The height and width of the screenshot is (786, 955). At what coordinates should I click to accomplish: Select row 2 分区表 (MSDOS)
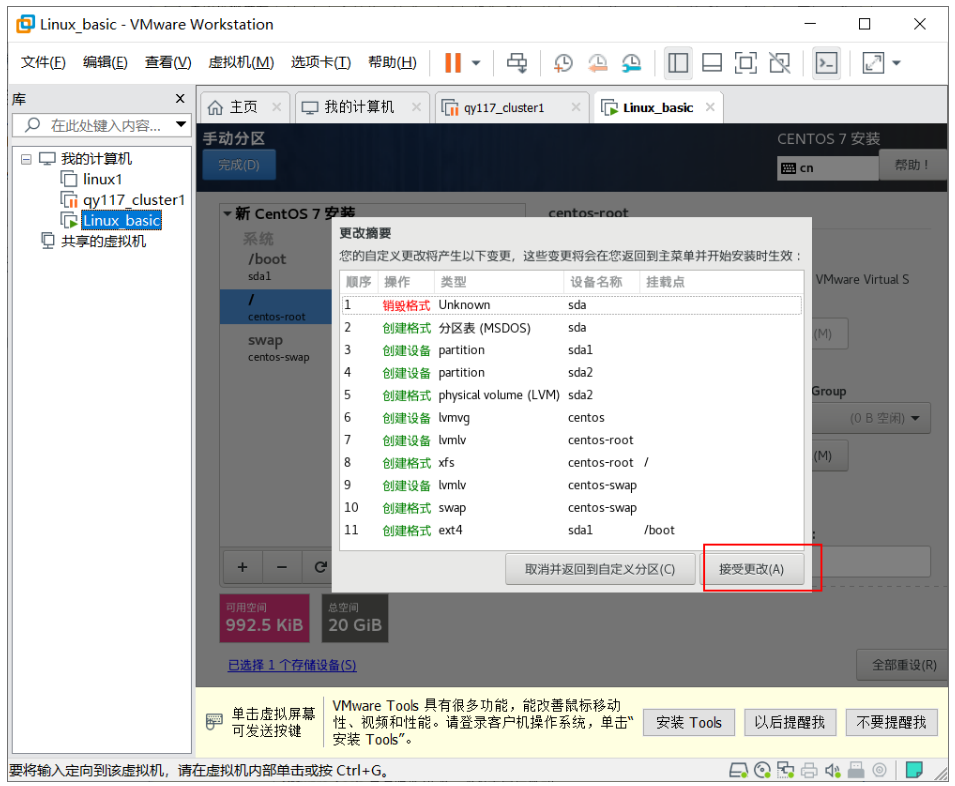click(571, 328)
